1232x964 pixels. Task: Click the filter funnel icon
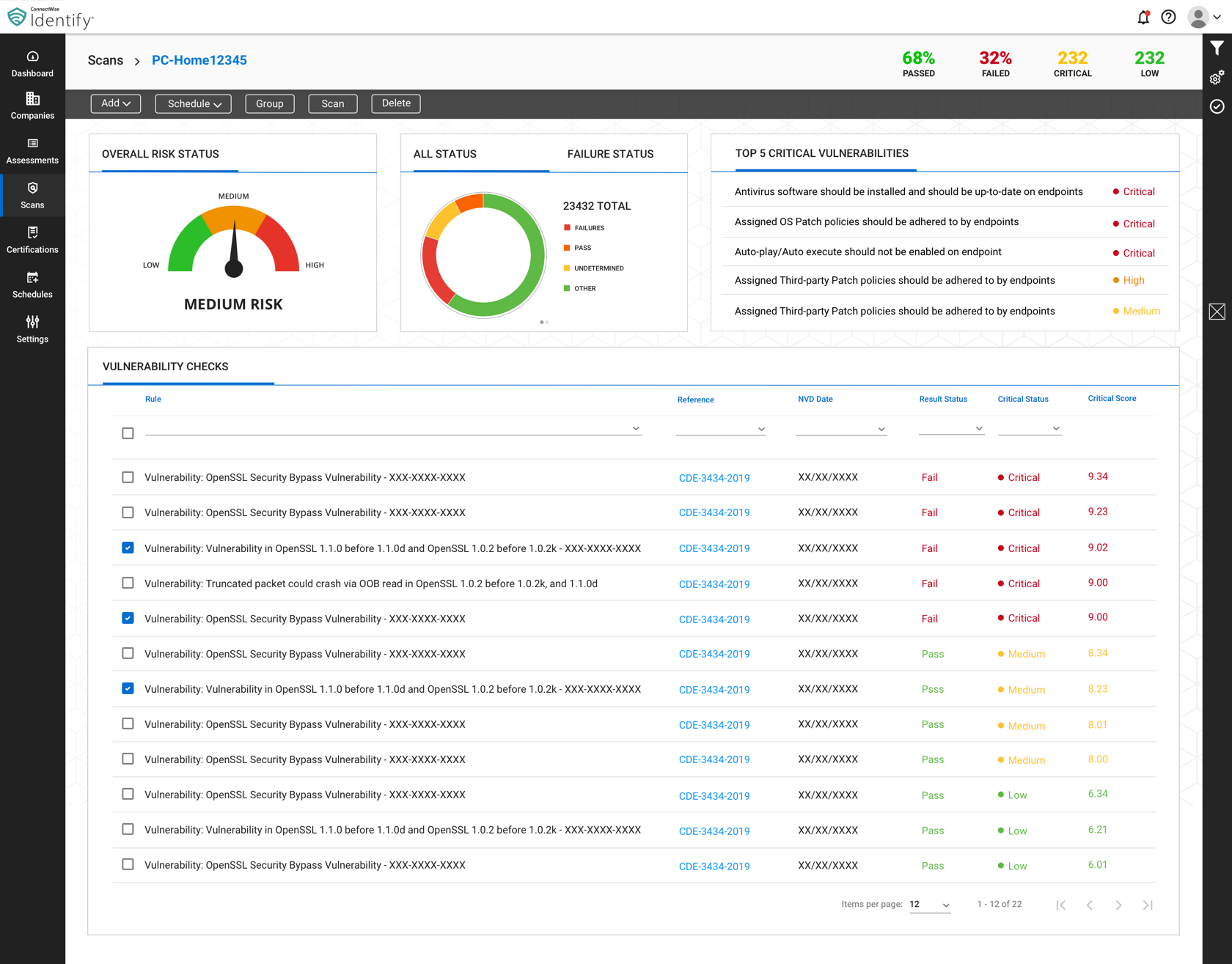pyautogui.click(x=1217, y=48)
